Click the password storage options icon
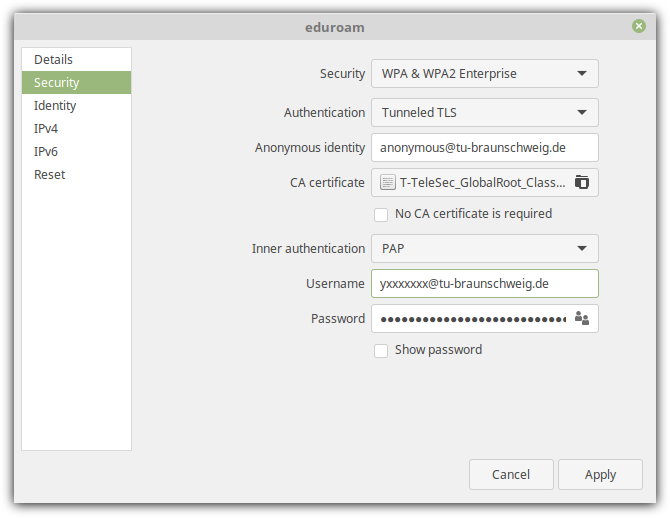 coord(582,319)
